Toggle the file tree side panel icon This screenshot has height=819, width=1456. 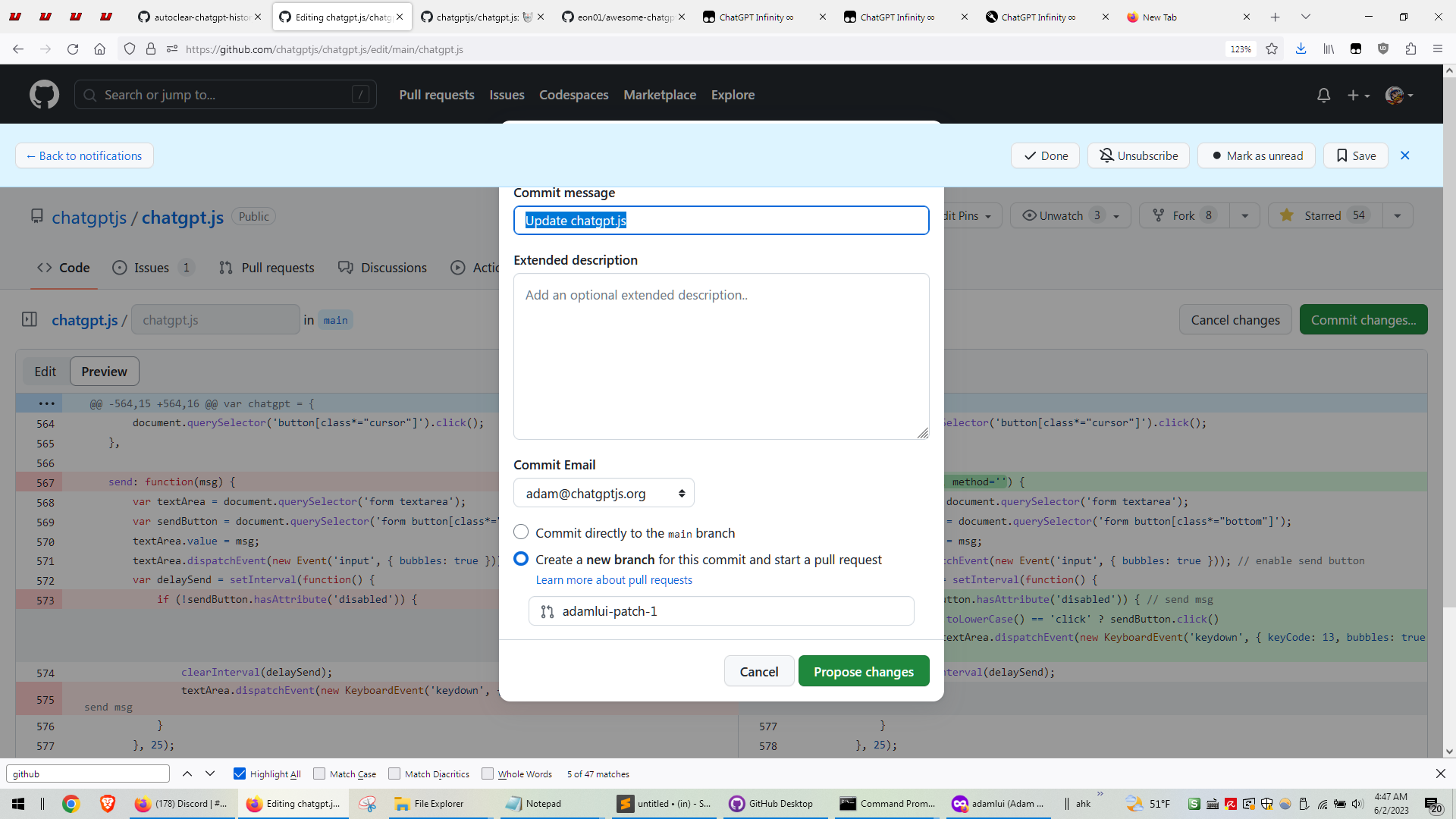(30, 319)
